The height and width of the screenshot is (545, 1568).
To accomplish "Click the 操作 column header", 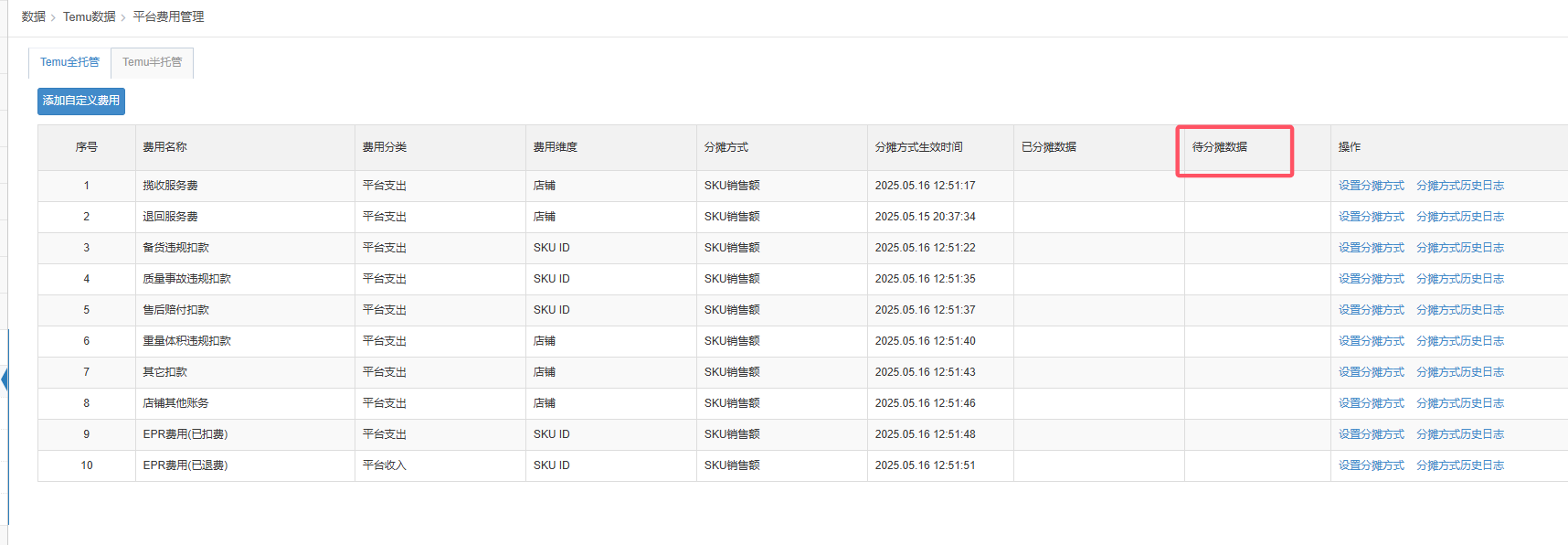I will click(1448, 147).
